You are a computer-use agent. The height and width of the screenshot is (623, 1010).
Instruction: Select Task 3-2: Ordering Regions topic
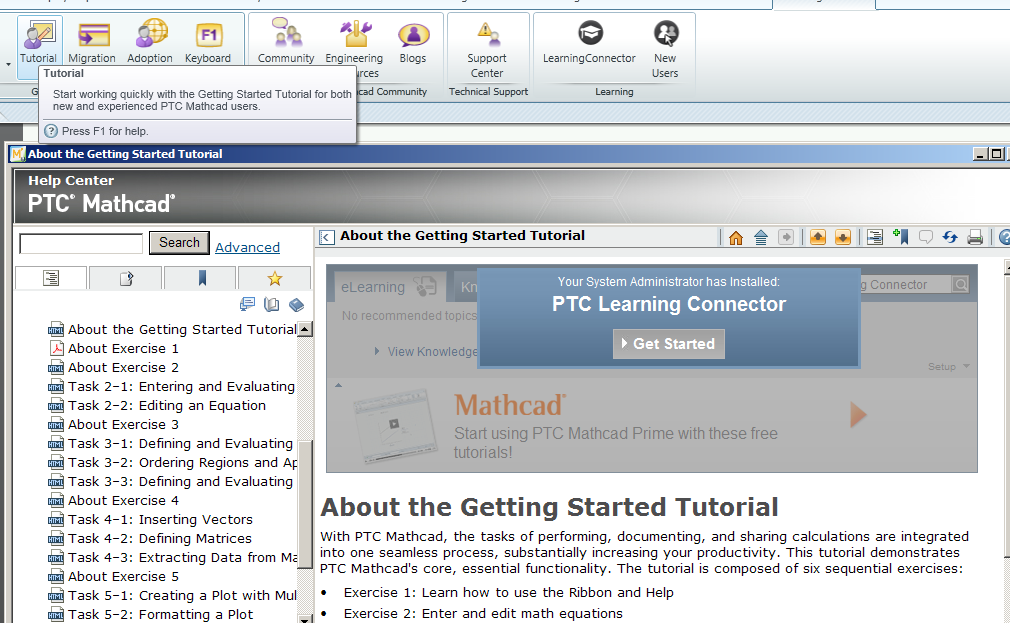pos(183,463)
